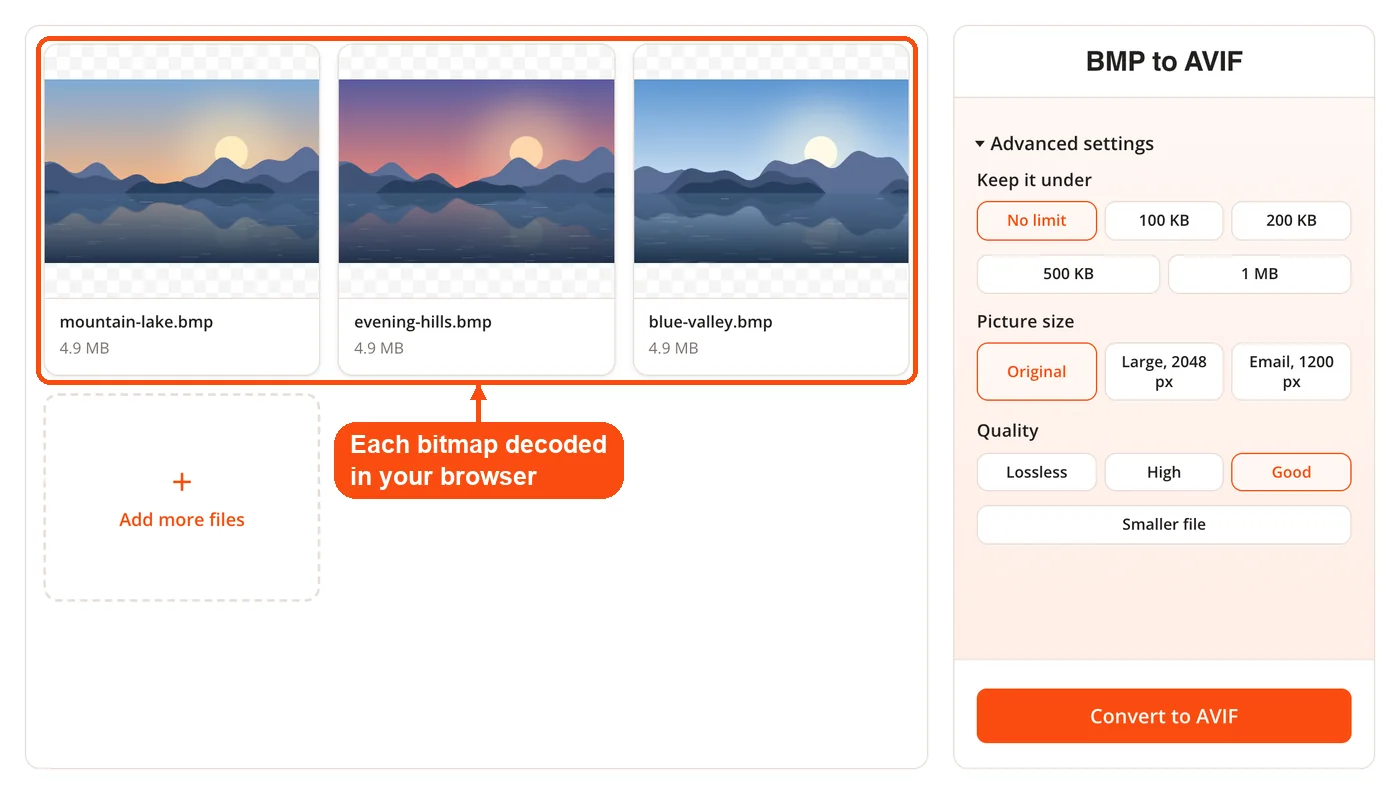Select High quality
This screenshot has width=1400, height=794.
[x=1164, y=472]
